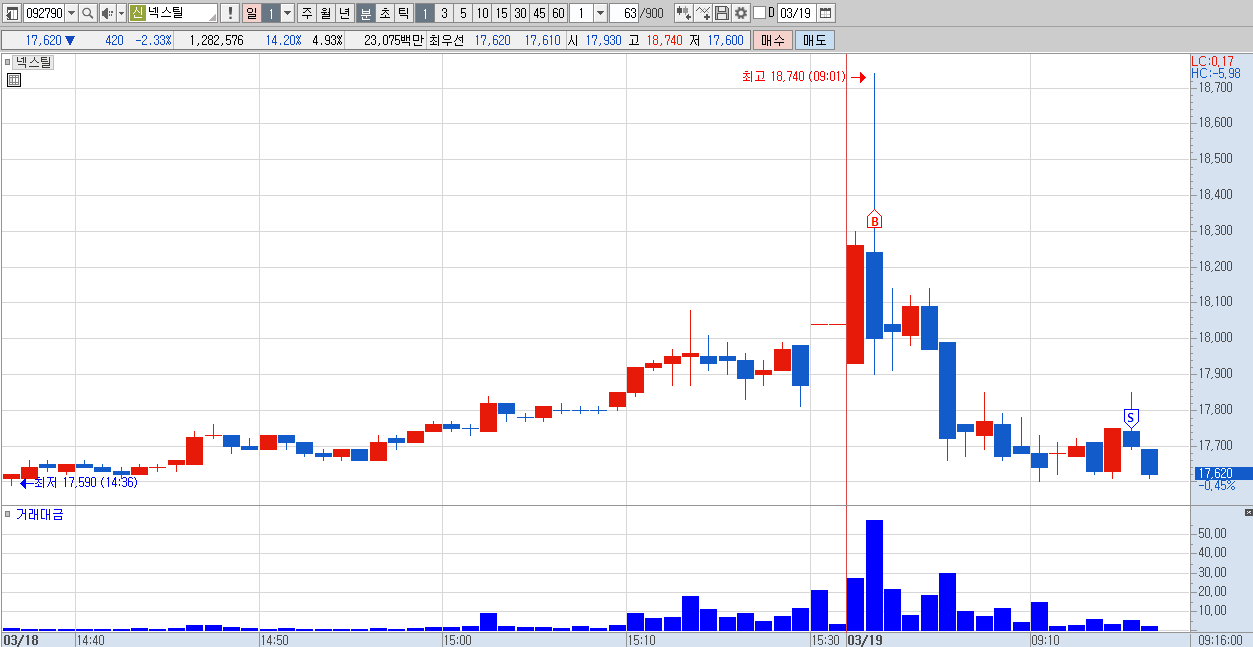
Task: Click the 03/18 date label on time axis
Action: coord(19,638)
